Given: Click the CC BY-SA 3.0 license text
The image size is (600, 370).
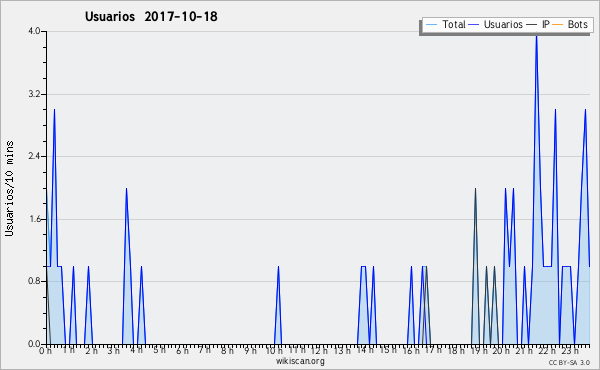Looking at the screenshot, I should (569, 362).
